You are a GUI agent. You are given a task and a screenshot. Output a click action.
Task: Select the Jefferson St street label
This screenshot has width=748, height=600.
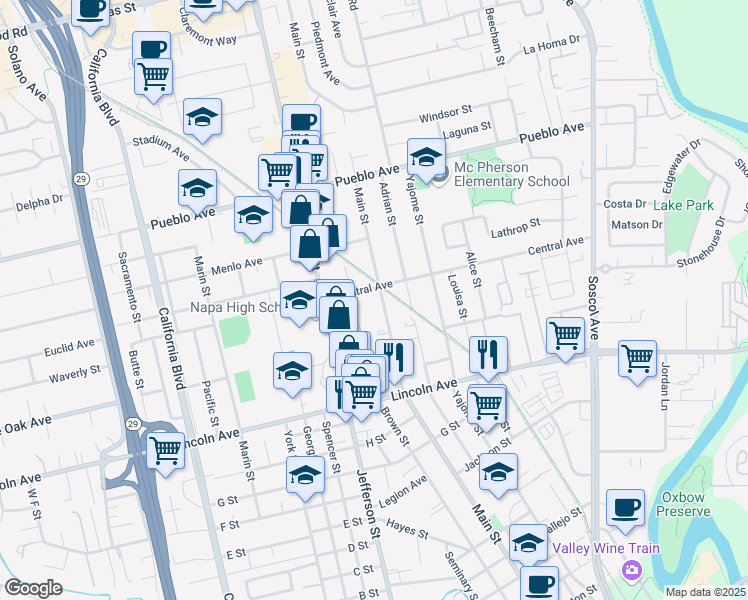coord(369,504)
